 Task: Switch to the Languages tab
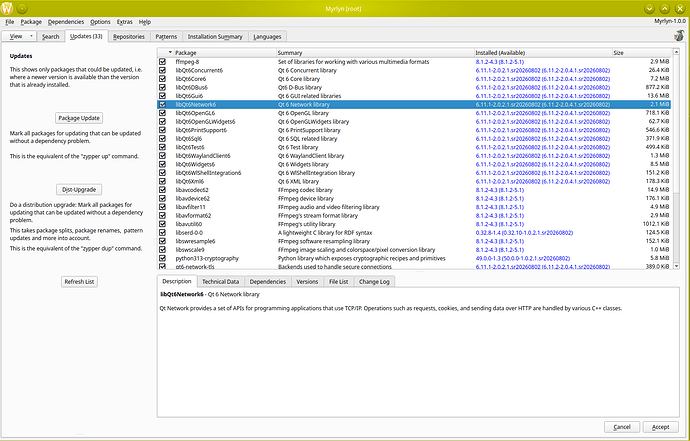[267, 37]
